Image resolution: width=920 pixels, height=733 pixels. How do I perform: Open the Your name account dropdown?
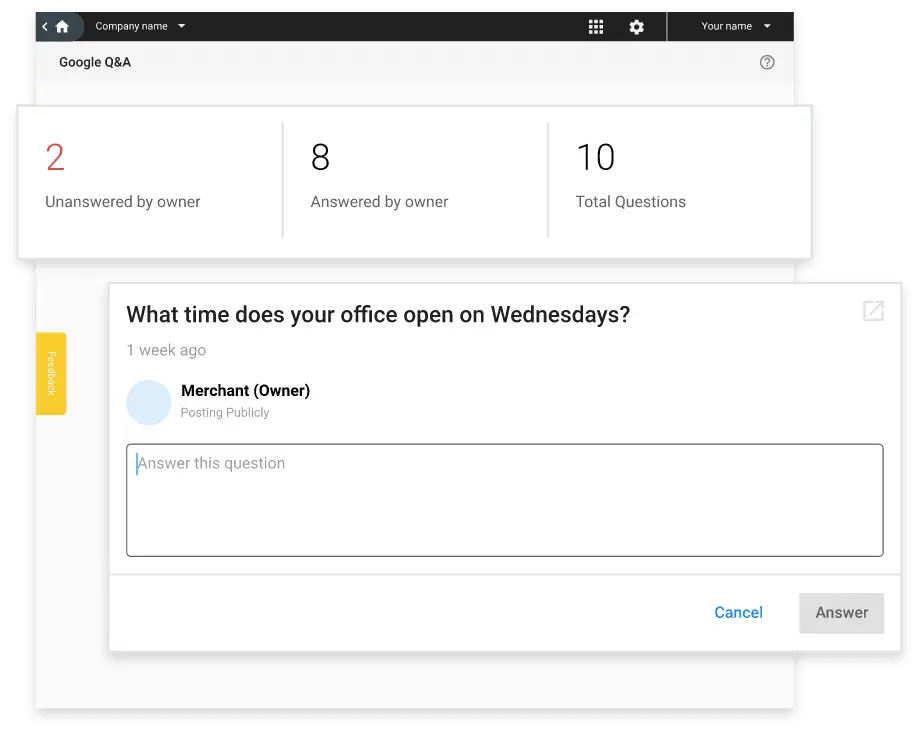[736, 26]
